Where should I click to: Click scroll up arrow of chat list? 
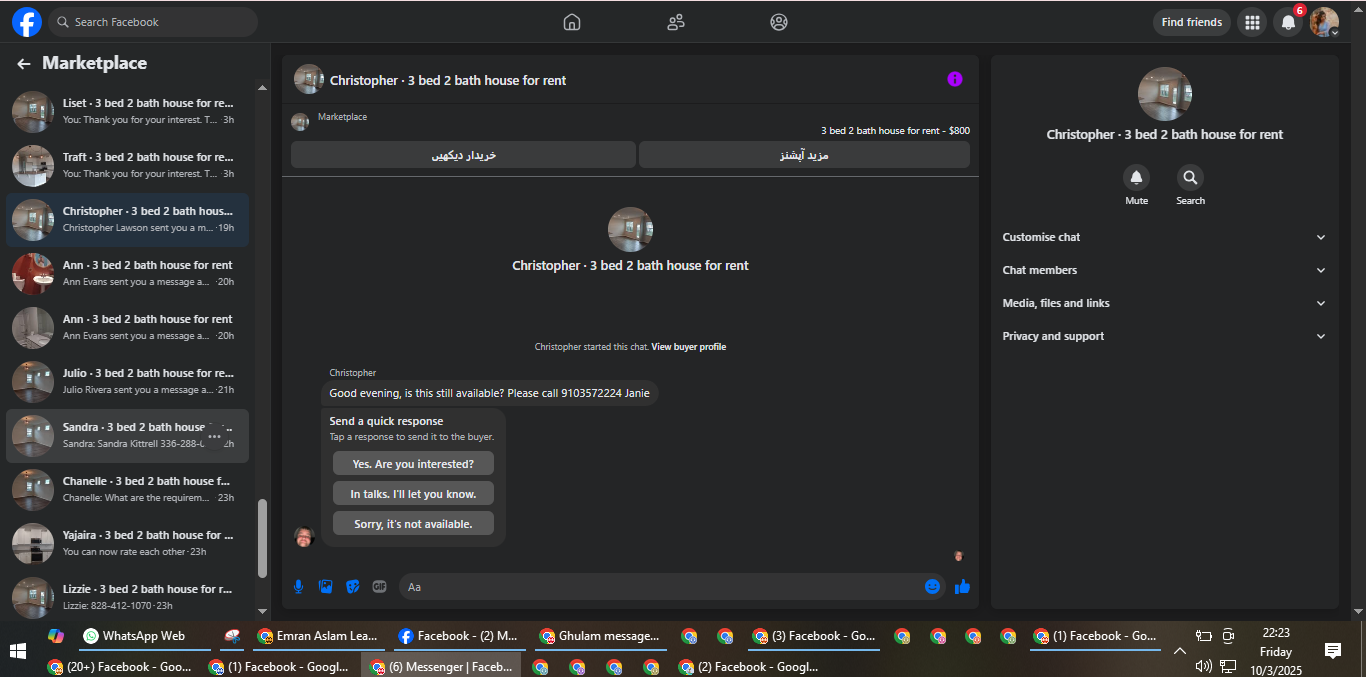(x=263, y=88)
